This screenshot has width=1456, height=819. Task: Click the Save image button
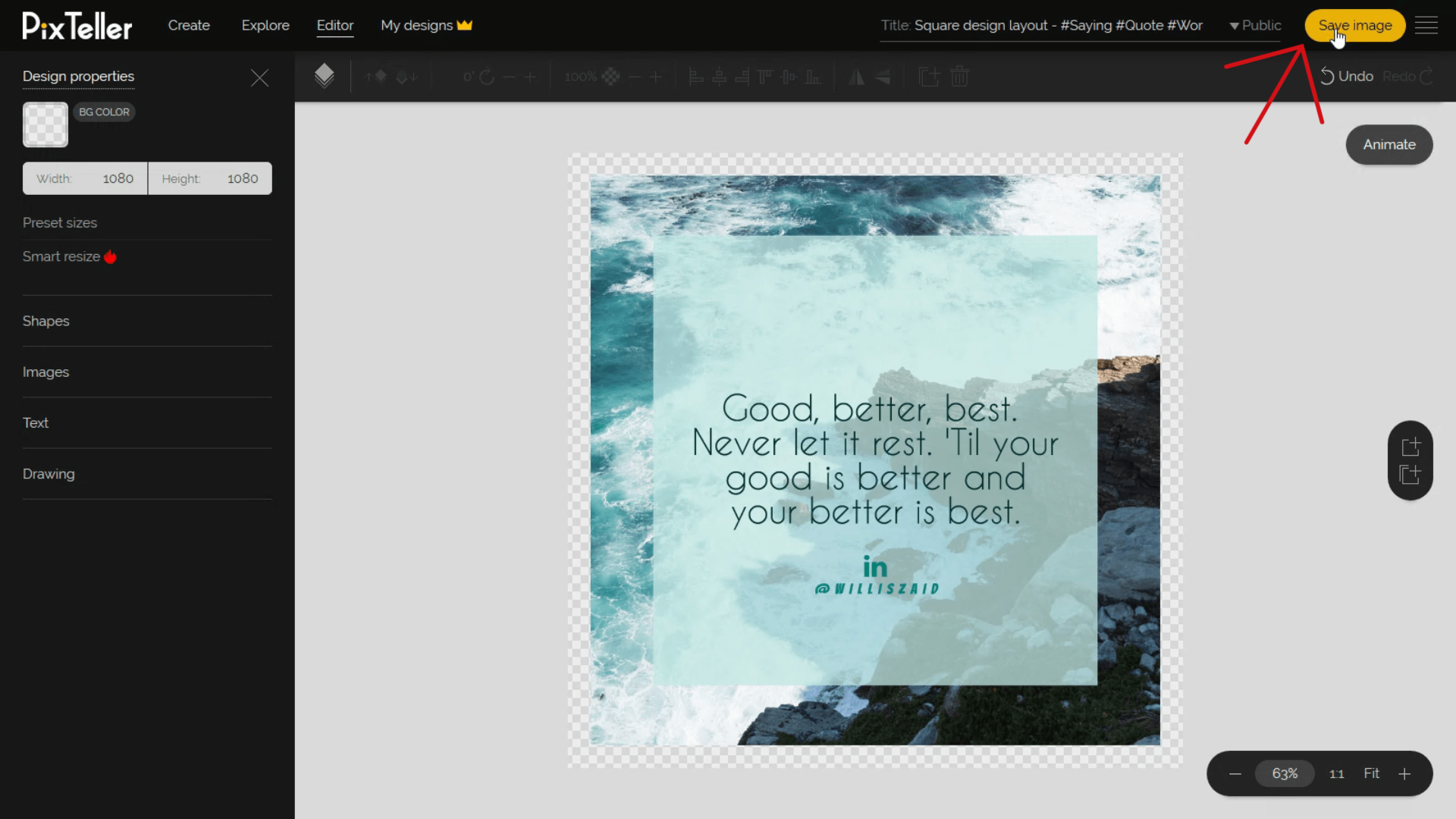click(1355, 25)
